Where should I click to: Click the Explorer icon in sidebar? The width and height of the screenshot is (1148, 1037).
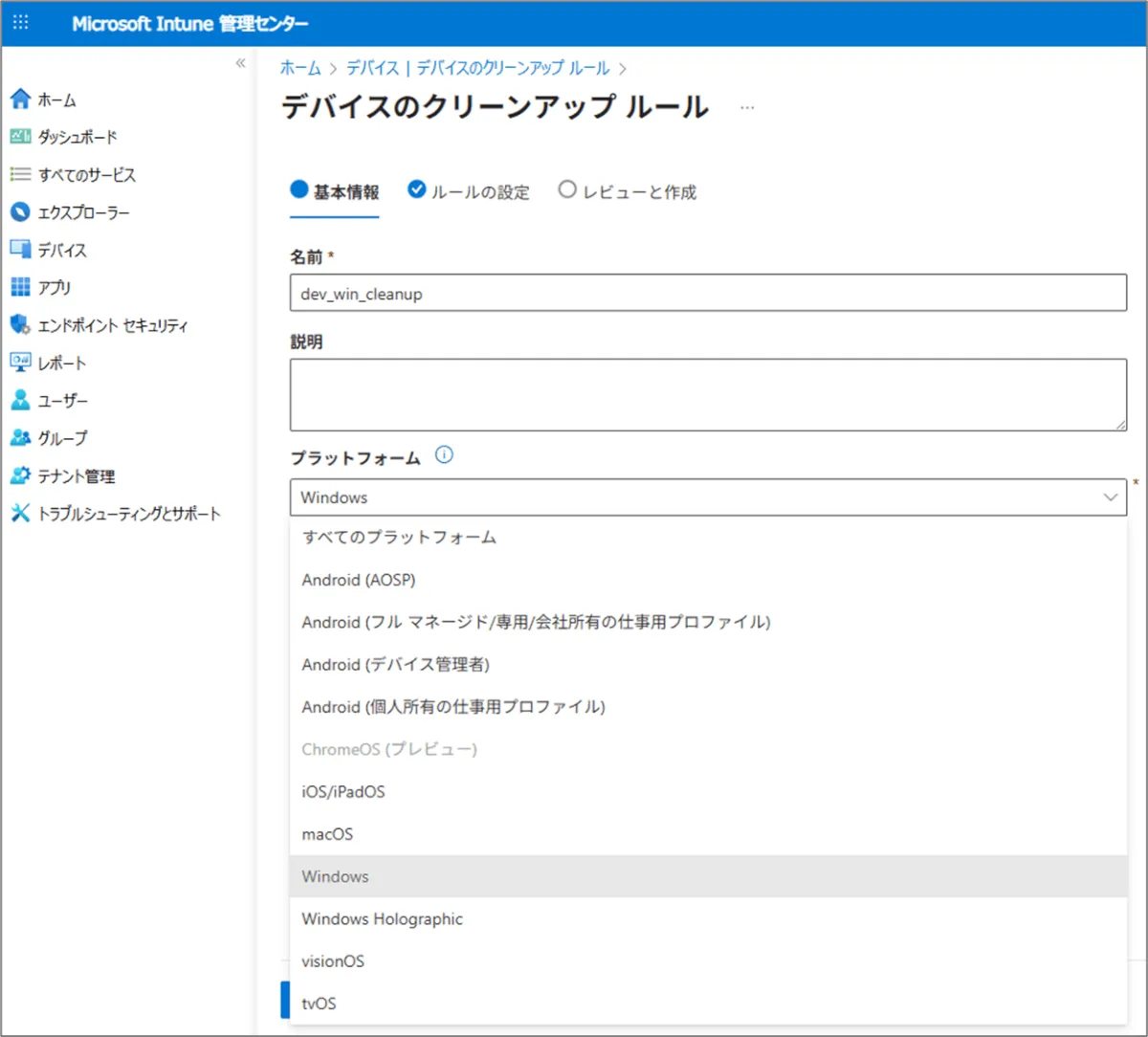coord(20,212)
